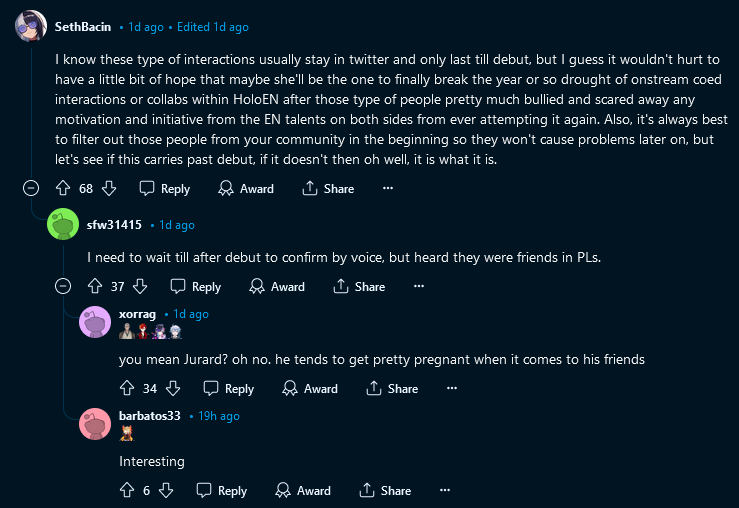Reply to sfw31415's comment
This screenshot has width=739, height=508.
[195, 286]
